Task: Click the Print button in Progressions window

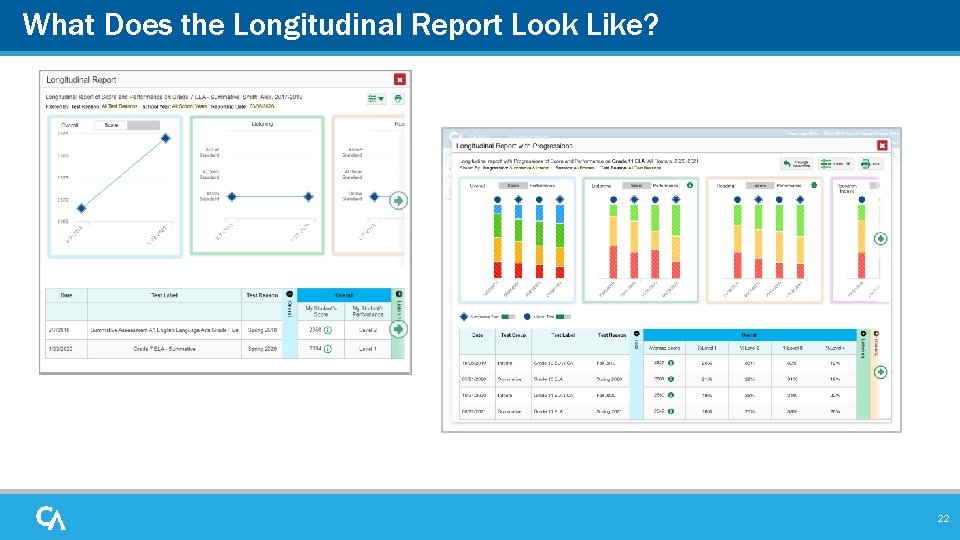Action: coord(870,163)
